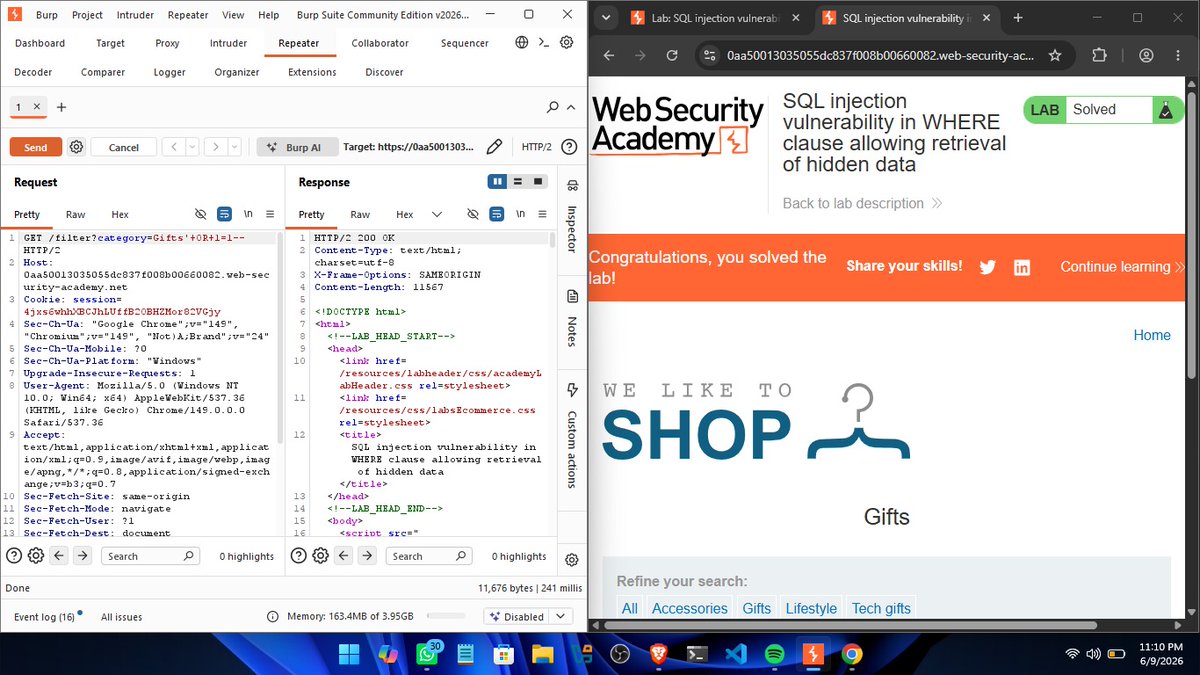Open new Chrome tab with plus
Viewport: 1200px width, 675px height.
[x=1018, y=18]
